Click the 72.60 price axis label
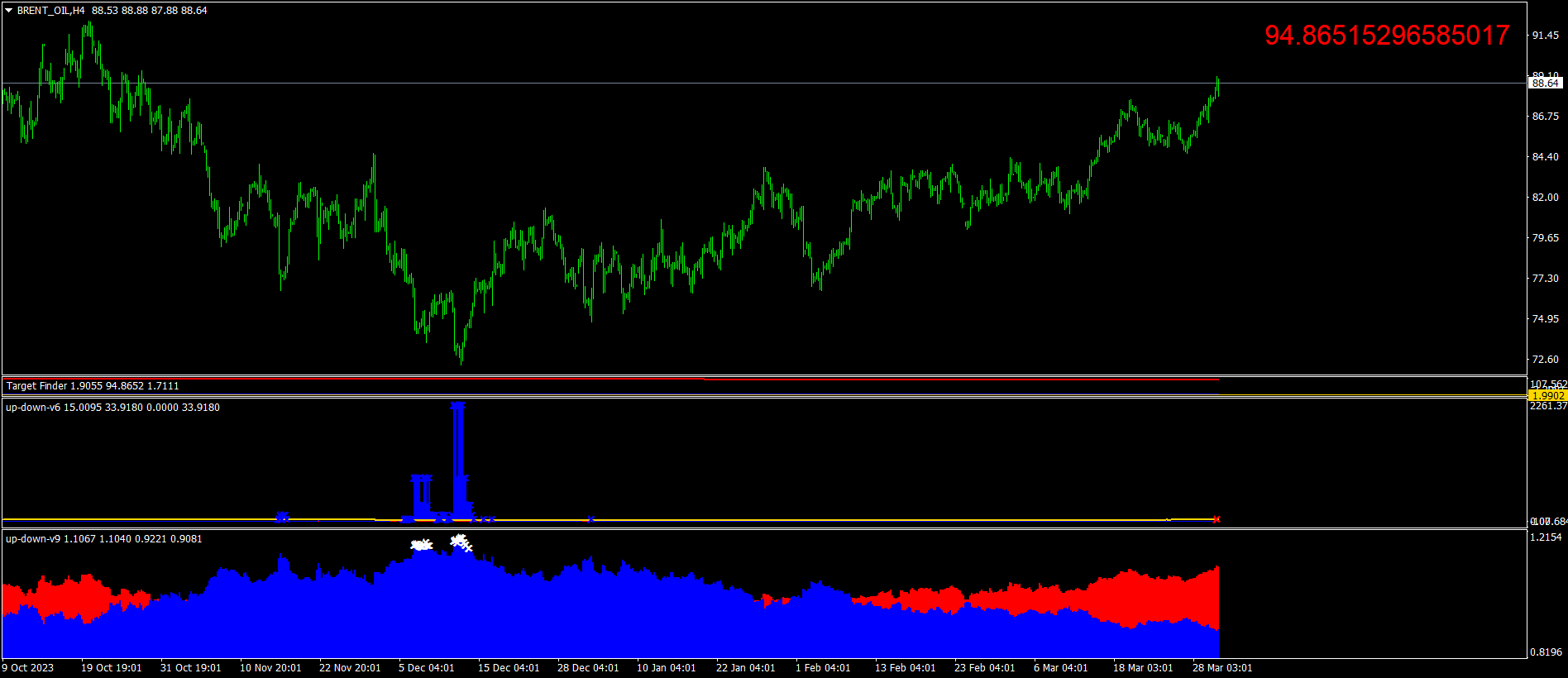Screen dimensions: 1568x678 (1545, 360)
